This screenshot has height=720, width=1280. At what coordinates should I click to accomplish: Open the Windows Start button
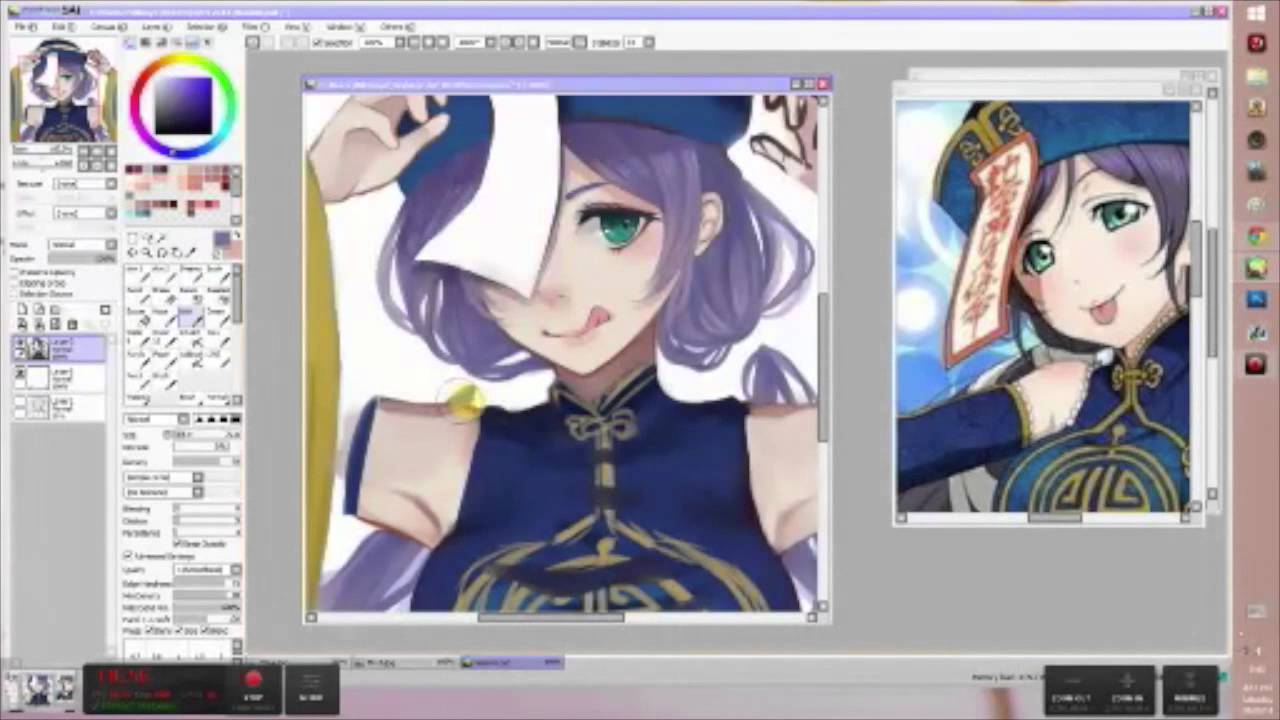pos(1257,12)
